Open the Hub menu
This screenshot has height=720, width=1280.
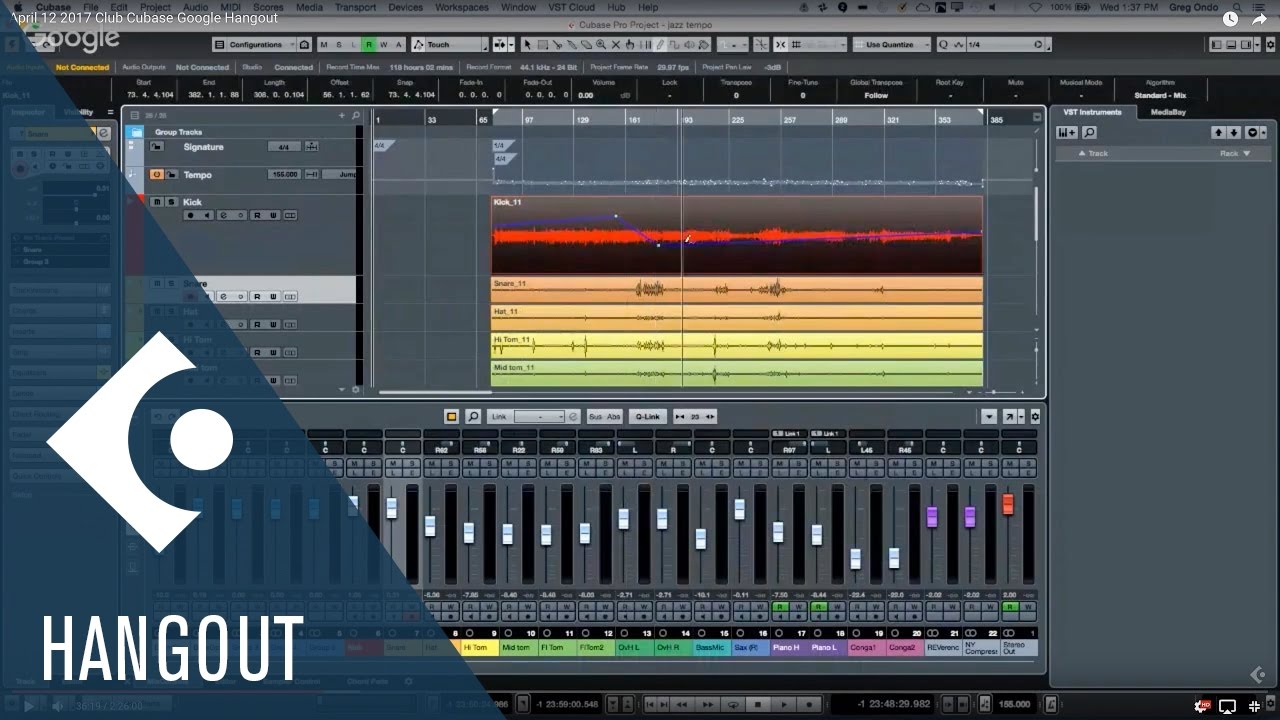[x=616, y=7]
